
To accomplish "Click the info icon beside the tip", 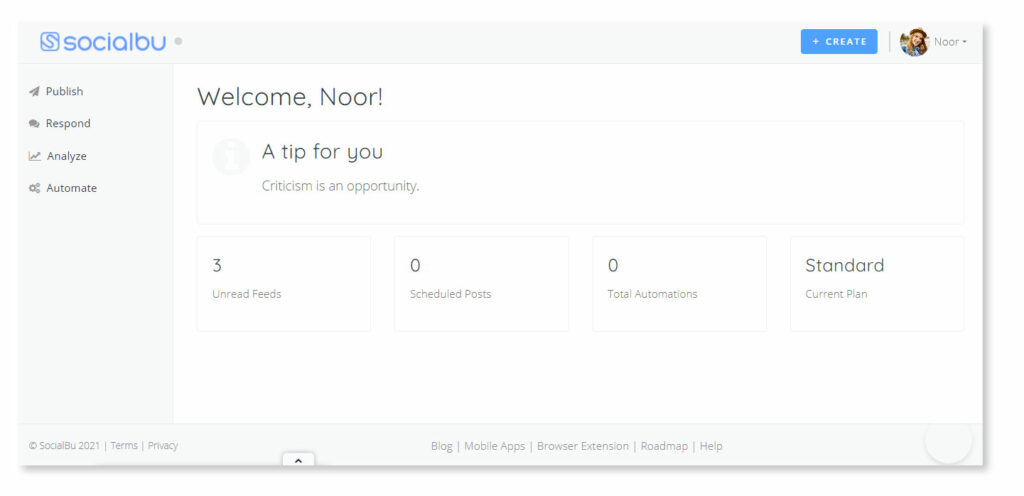I will click(231, 157).
